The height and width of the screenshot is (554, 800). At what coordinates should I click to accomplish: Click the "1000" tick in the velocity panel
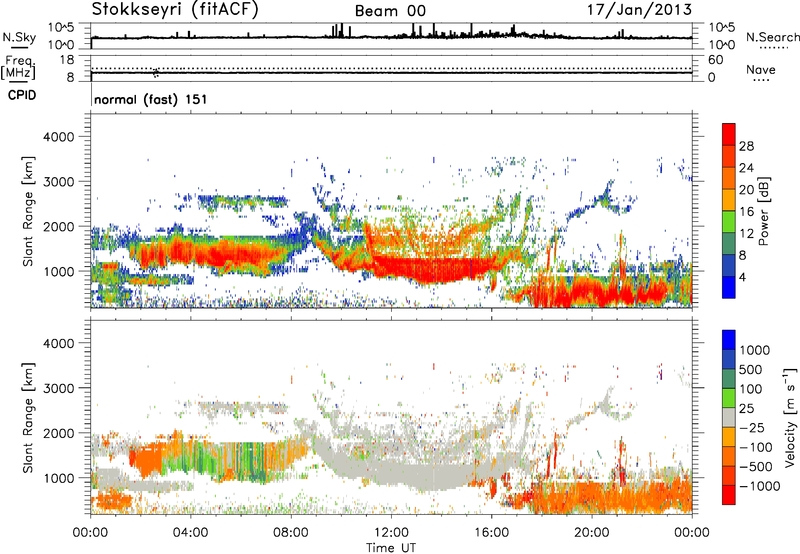[x=58, y=478]
